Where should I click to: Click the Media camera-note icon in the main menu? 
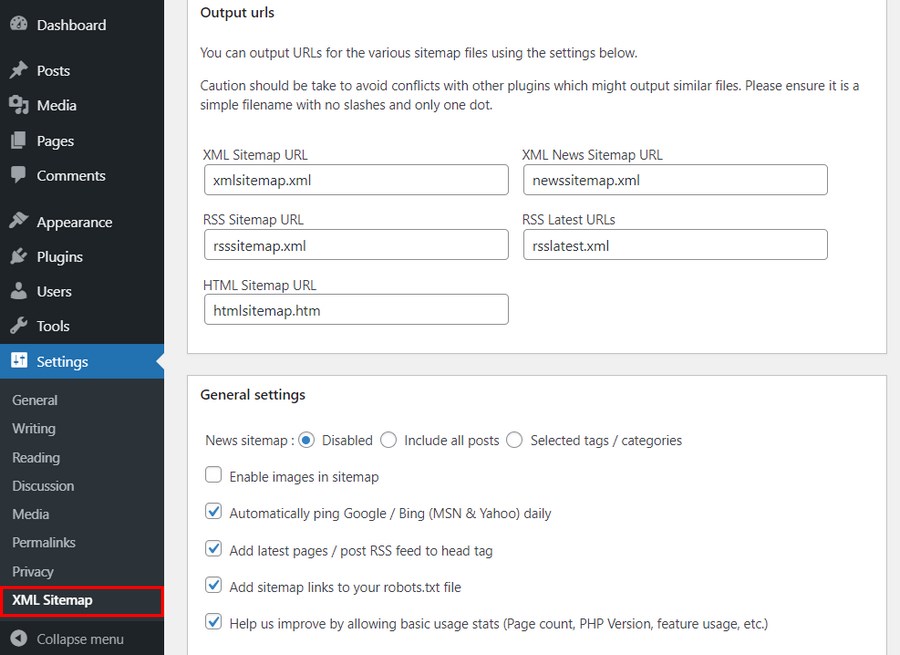pyautogui.click(x=18, y=105)
